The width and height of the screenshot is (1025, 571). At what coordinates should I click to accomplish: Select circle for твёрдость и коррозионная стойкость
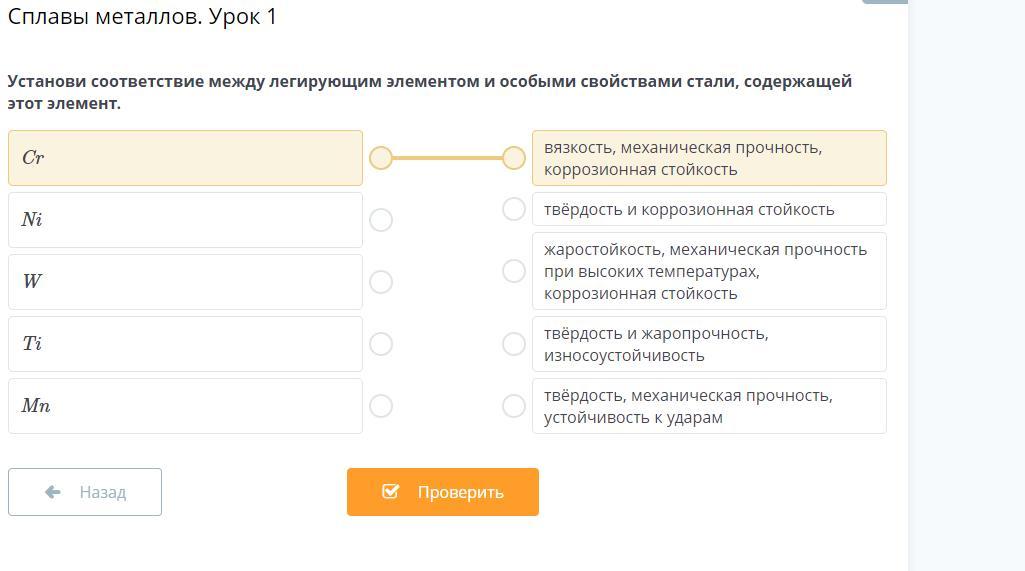click(514, 209)
